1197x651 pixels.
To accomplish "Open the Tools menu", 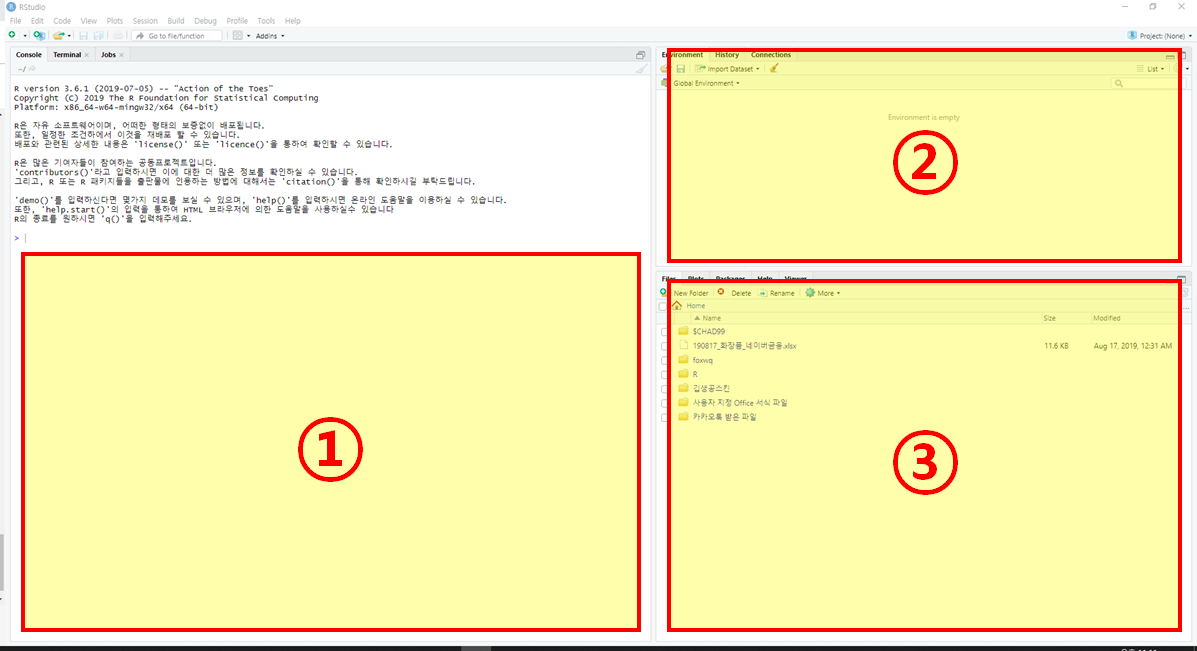I will (x=266, y=21).
